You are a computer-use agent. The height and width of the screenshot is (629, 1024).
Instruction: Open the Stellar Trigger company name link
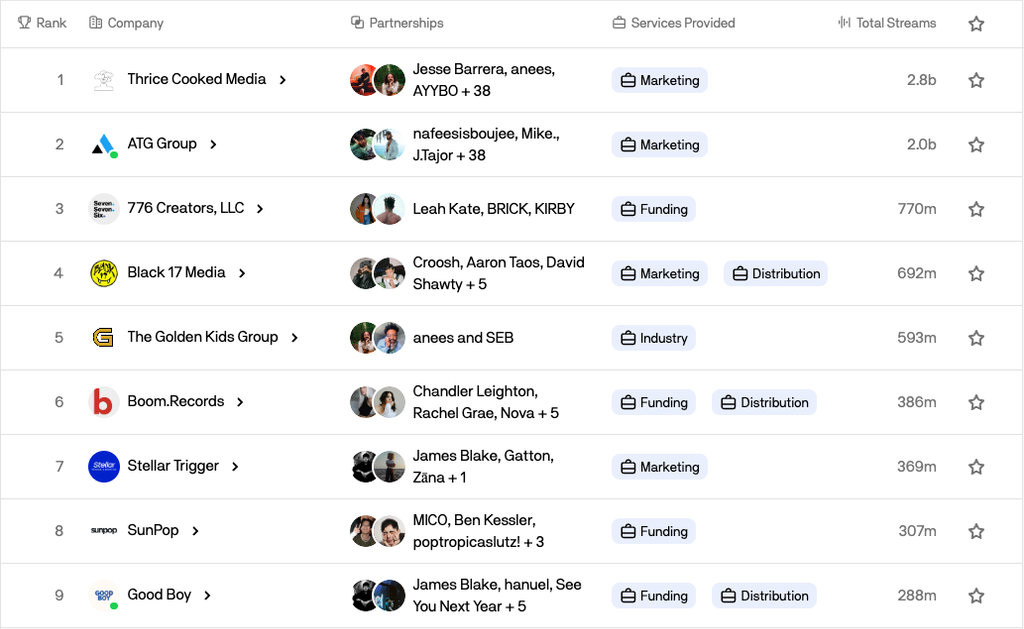coord(172,466)
